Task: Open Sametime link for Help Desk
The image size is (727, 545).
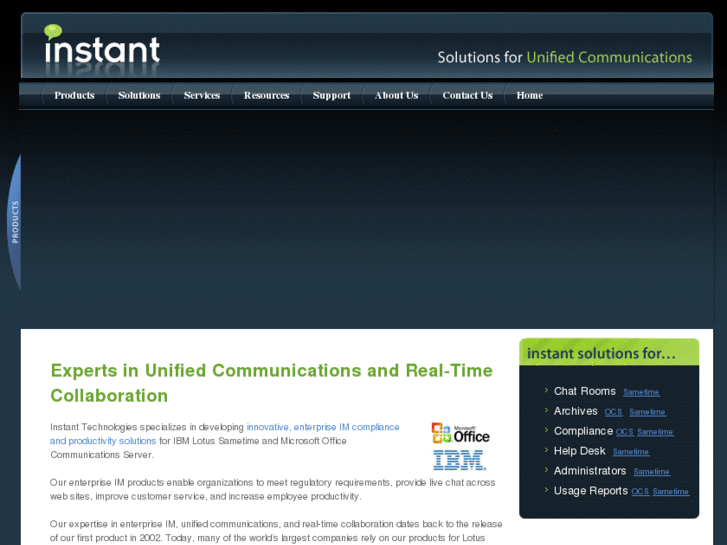Action: tap(631, 452)
